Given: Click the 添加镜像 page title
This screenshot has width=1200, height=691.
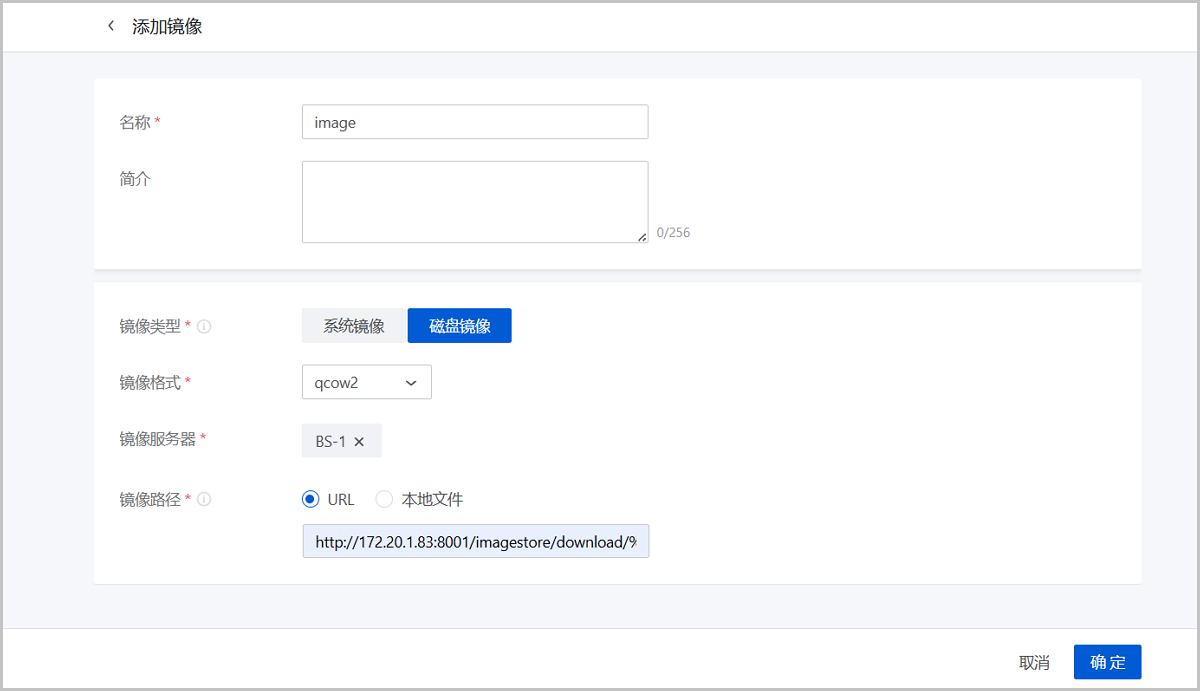Looking at the screenshot, I should 167,26.
